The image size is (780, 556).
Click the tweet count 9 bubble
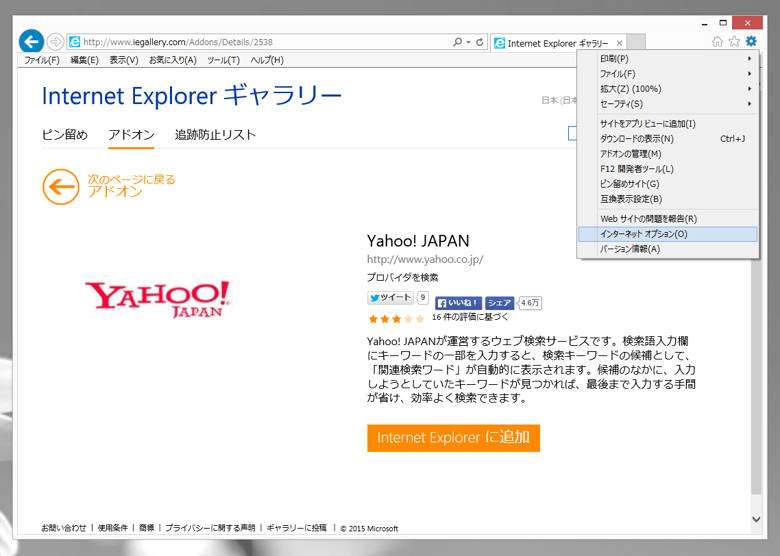click(x=422, y=297)
